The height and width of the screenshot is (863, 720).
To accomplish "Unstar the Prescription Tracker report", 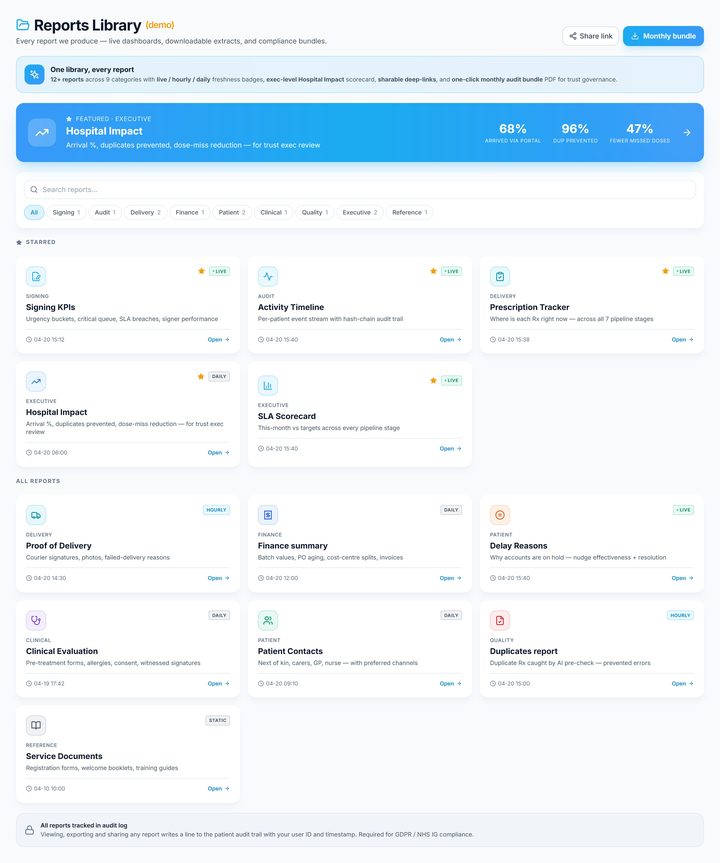I will [x=666, y=271].
